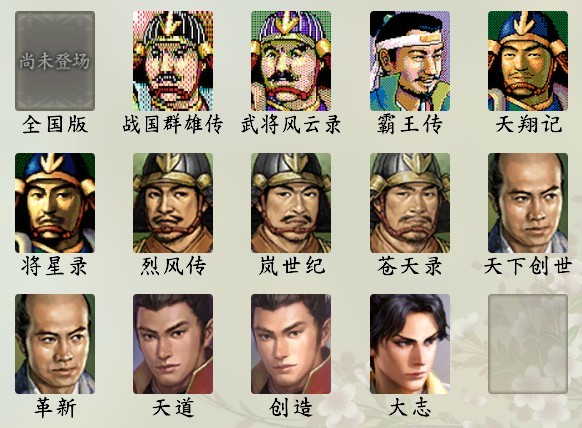The width and height of the screenshot is (582, 428).
Task: Click the empty blank card slot
Action: click(x=528, y=344)
